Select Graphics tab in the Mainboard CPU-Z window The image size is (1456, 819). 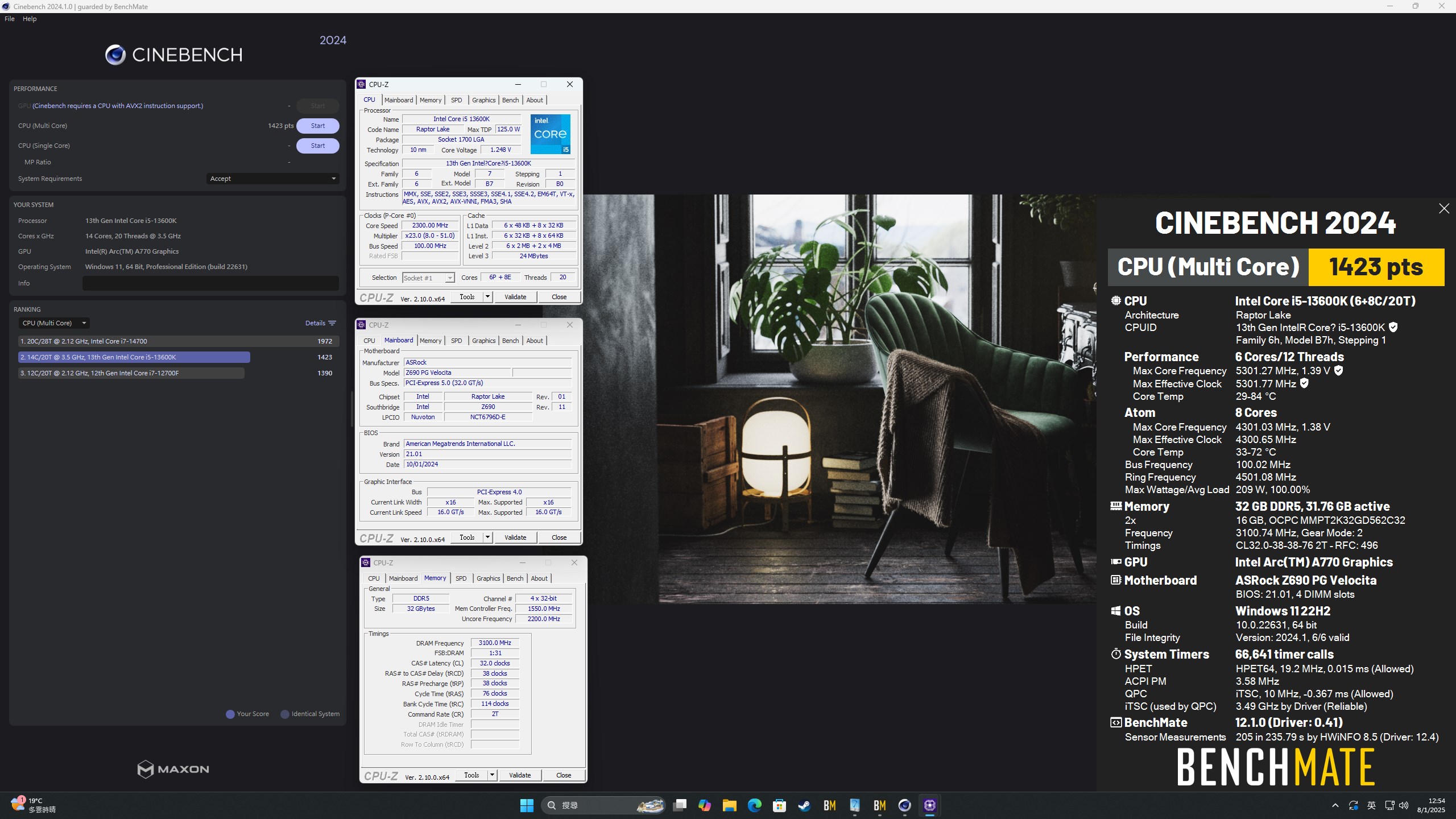(x=484, y=341)
